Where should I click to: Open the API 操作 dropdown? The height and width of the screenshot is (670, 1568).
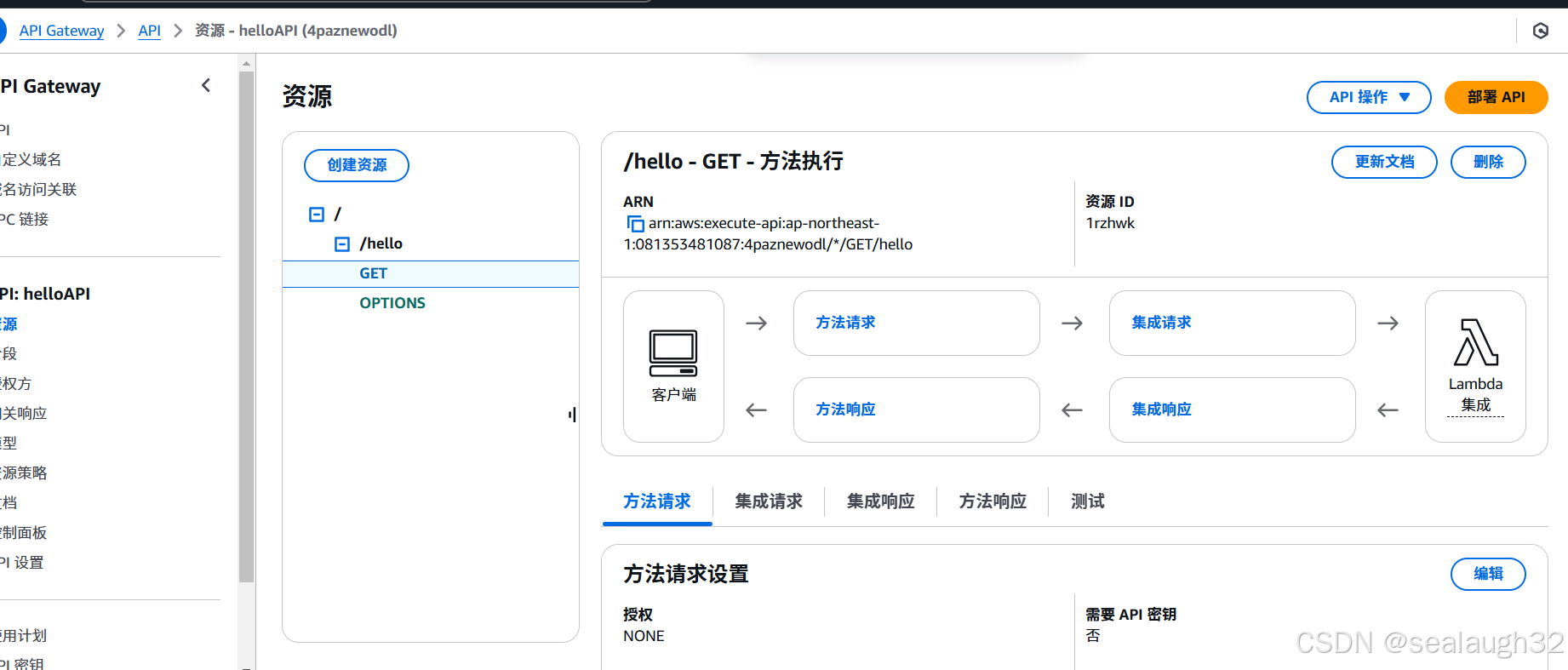pyautogui.click(x=1369, y=97)
